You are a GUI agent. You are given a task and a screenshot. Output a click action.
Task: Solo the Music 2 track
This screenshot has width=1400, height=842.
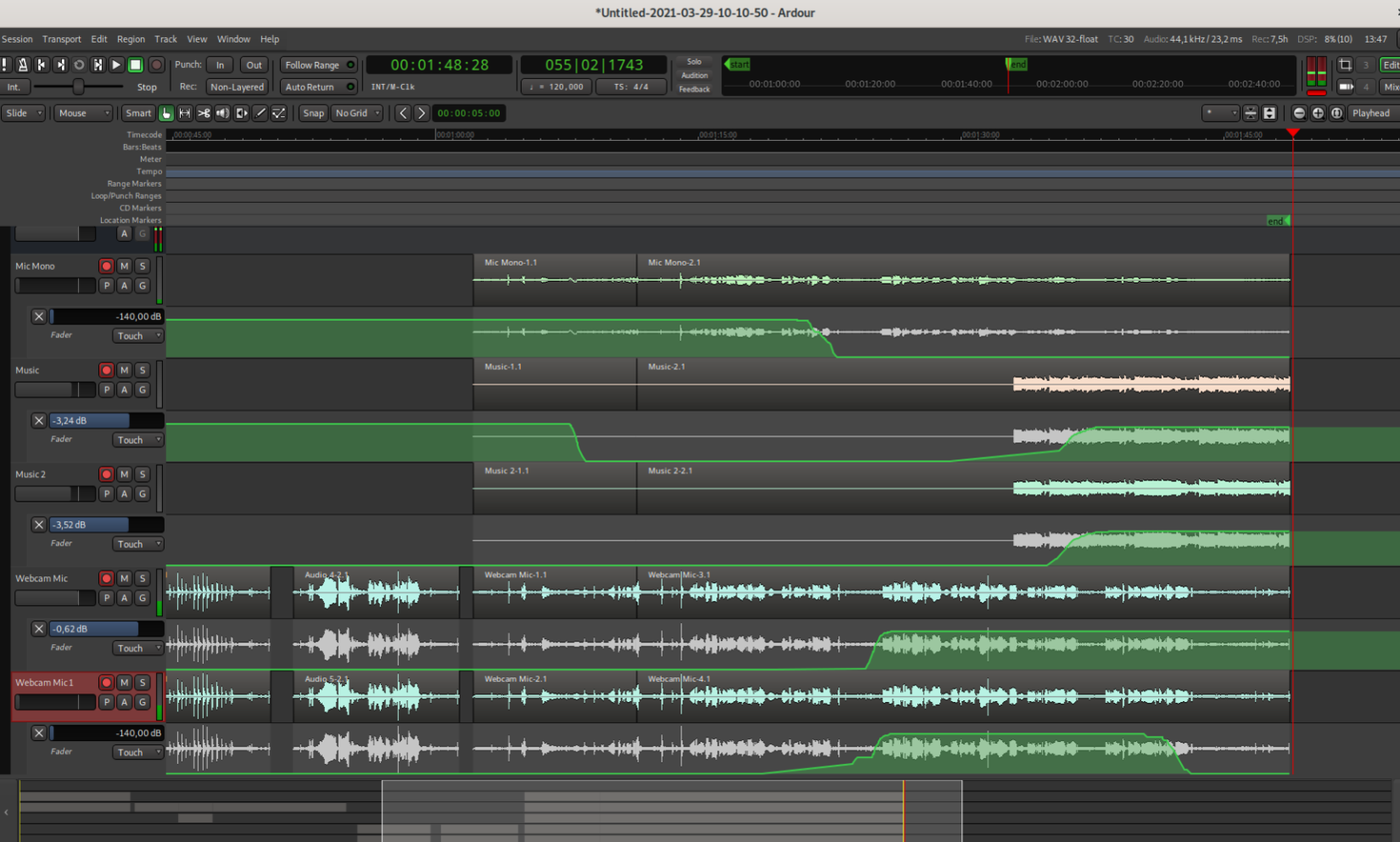tap(142, 474)
